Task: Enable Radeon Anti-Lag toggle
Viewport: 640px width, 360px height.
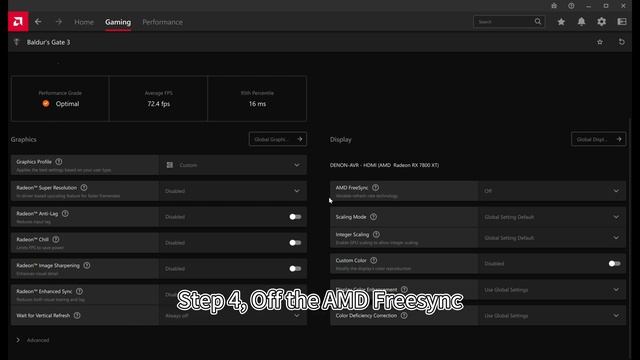Action: [295, 217]
